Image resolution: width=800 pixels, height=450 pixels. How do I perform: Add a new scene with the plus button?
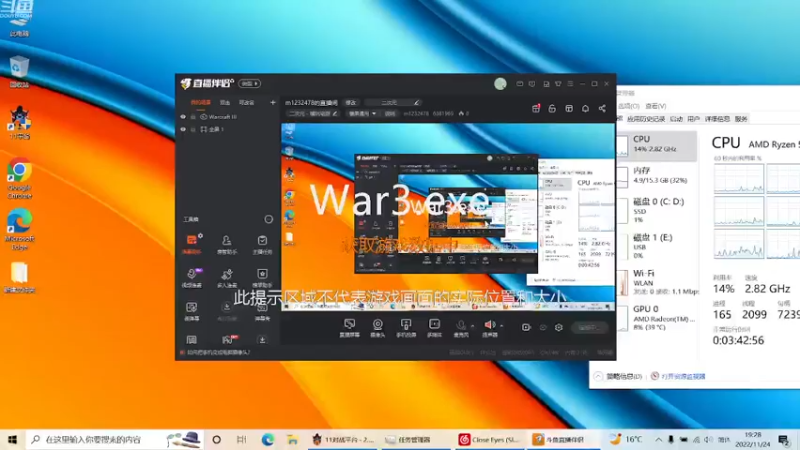point(272,103)
